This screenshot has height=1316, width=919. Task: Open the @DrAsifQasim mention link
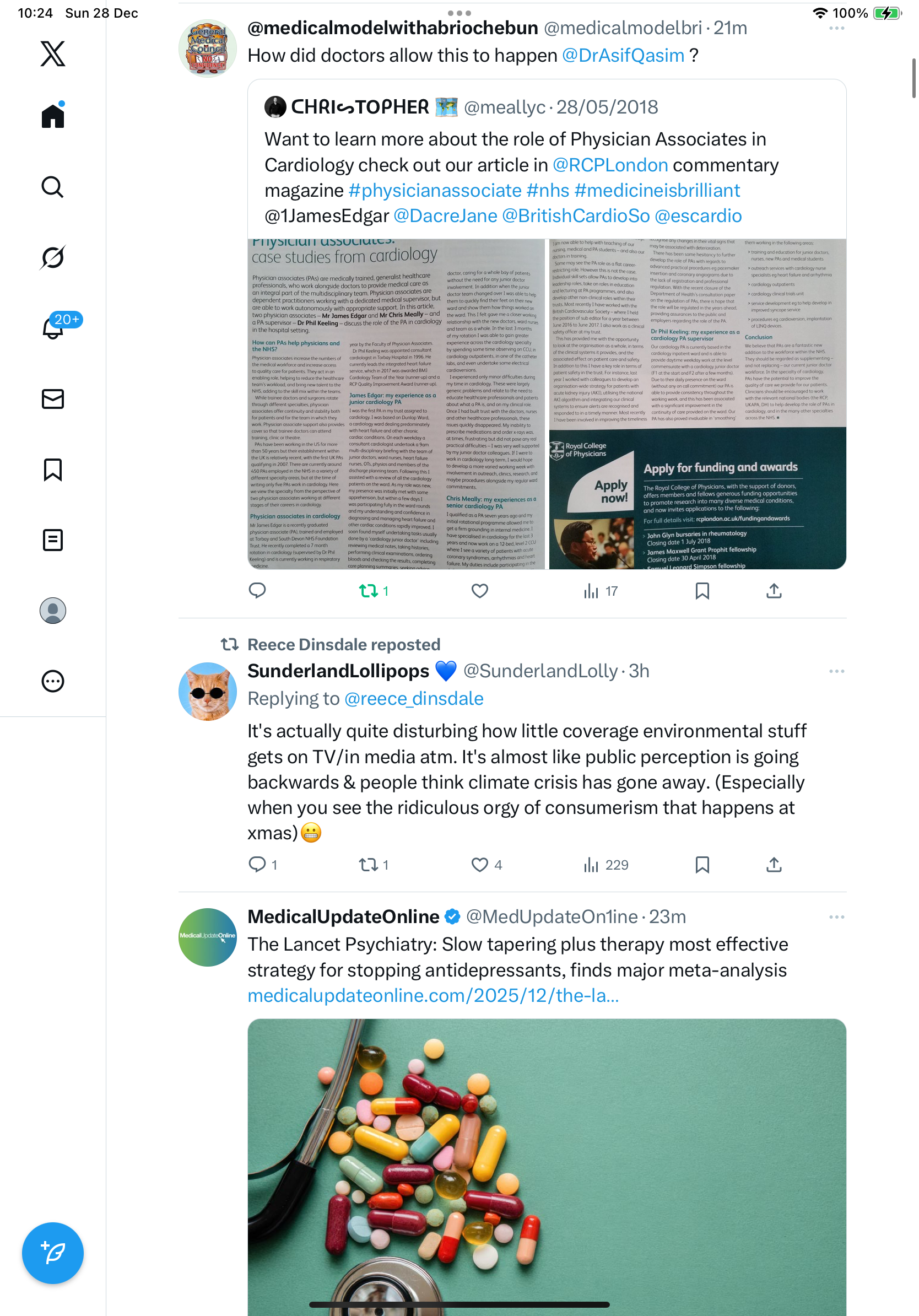click(623, 55)
